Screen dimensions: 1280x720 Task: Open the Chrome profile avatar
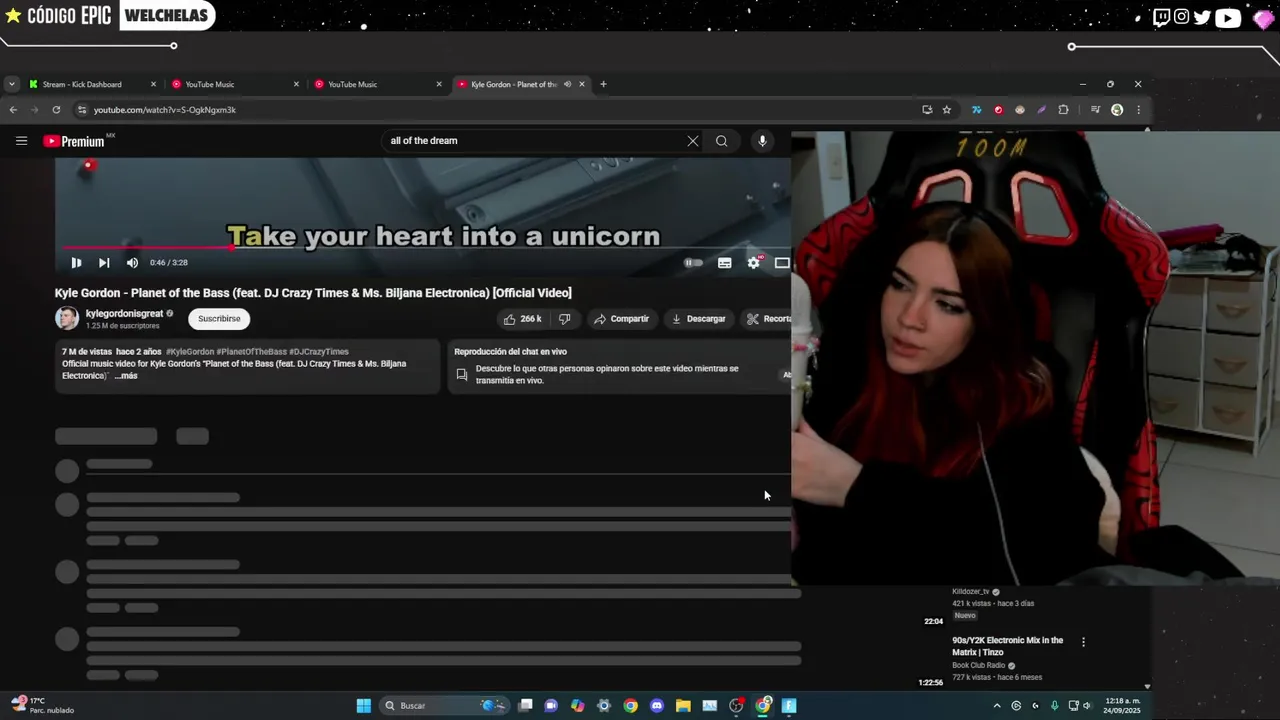point(1117,110)
